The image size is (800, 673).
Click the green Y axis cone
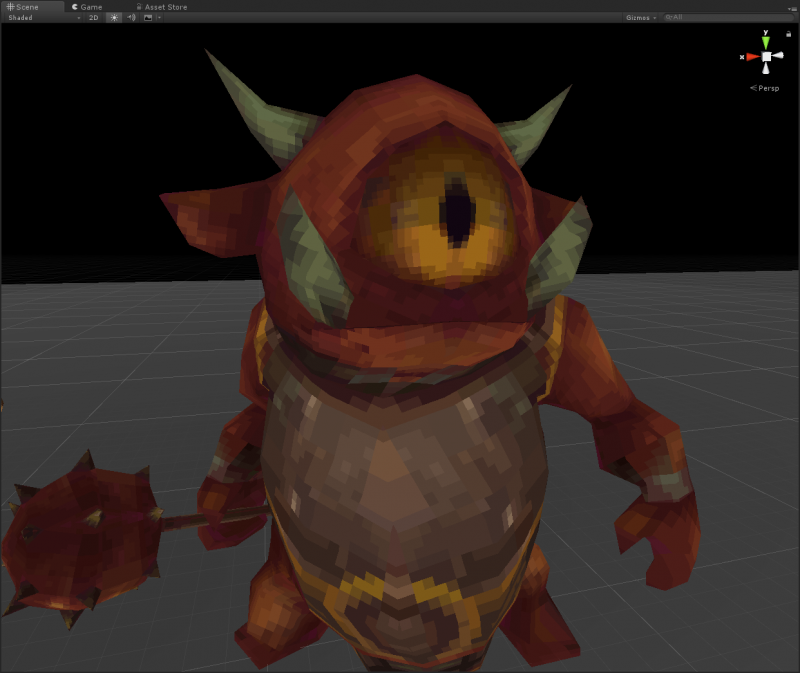[x=766, y=43]
